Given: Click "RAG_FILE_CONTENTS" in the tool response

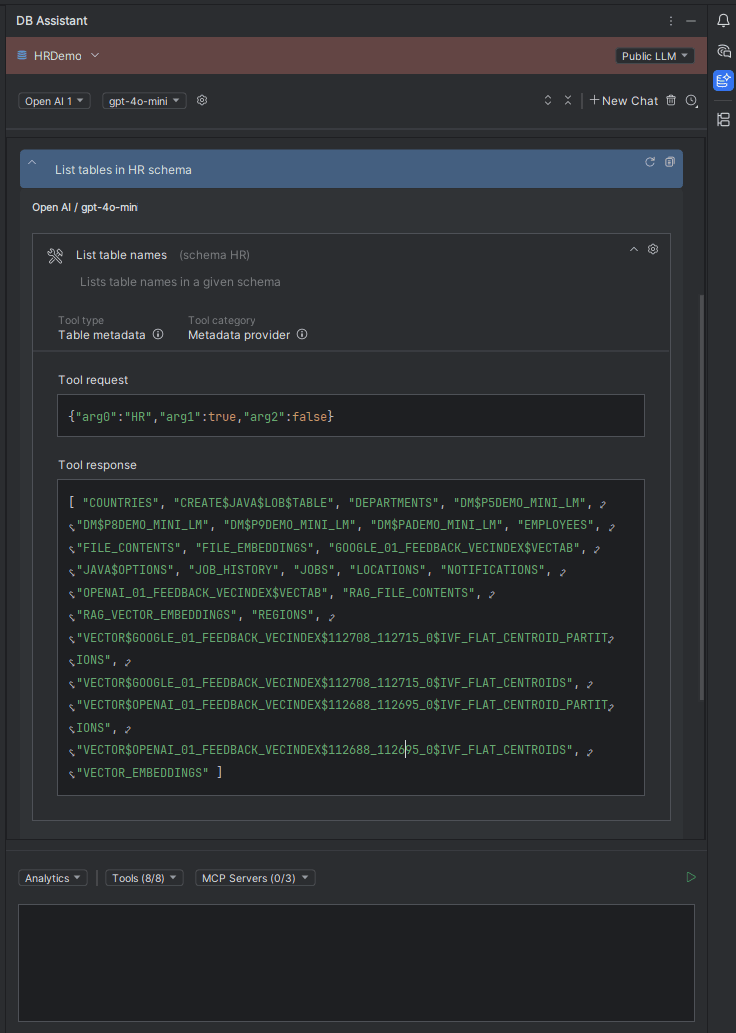Looking at the screenshot, I should [409, 593].
